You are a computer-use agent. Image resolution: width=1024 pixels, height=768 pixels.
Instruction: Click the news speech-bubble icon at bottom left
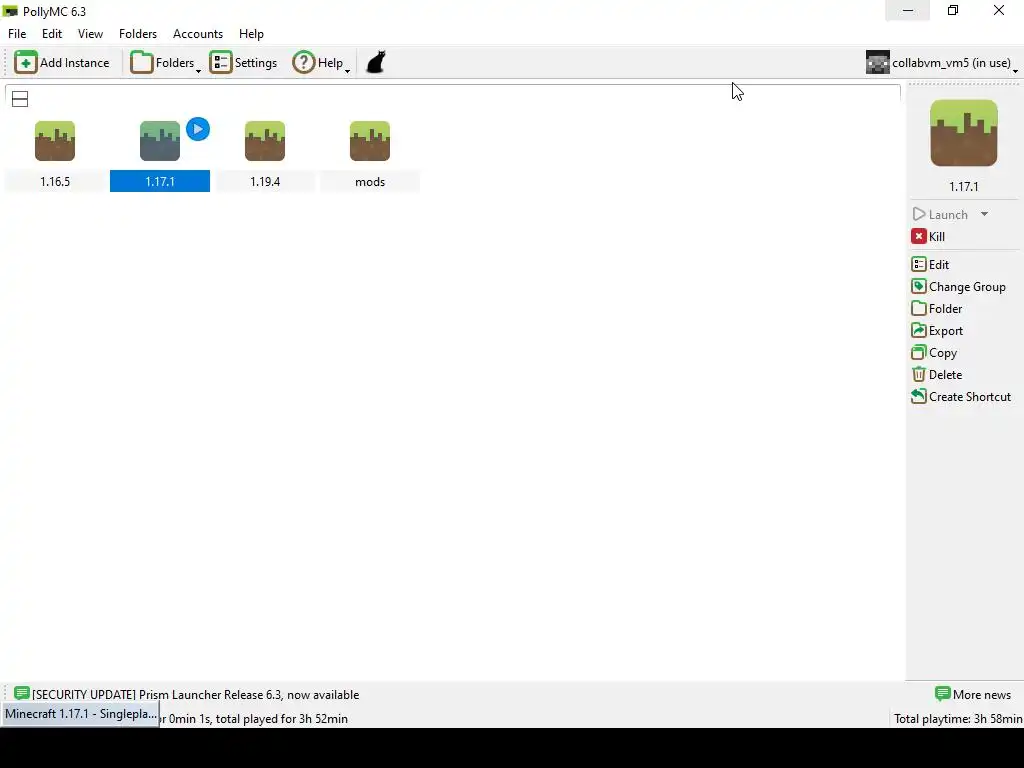pyautogui.click(x=22, y=694)
